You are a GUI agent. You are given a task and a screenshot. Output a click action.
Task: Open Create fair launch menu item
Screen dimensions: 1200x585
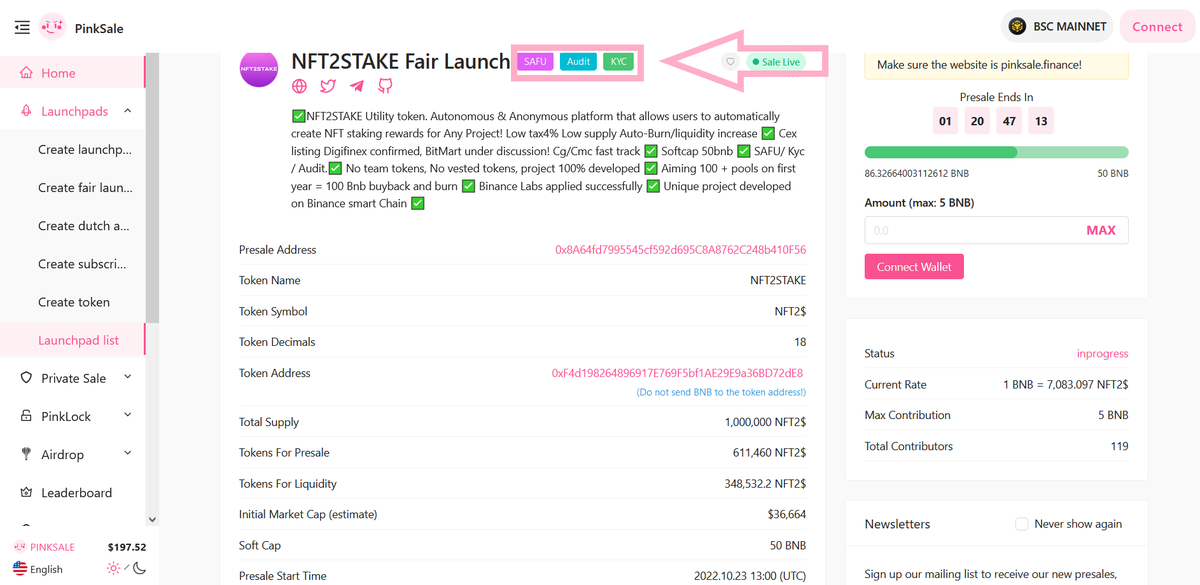[84, 187]
